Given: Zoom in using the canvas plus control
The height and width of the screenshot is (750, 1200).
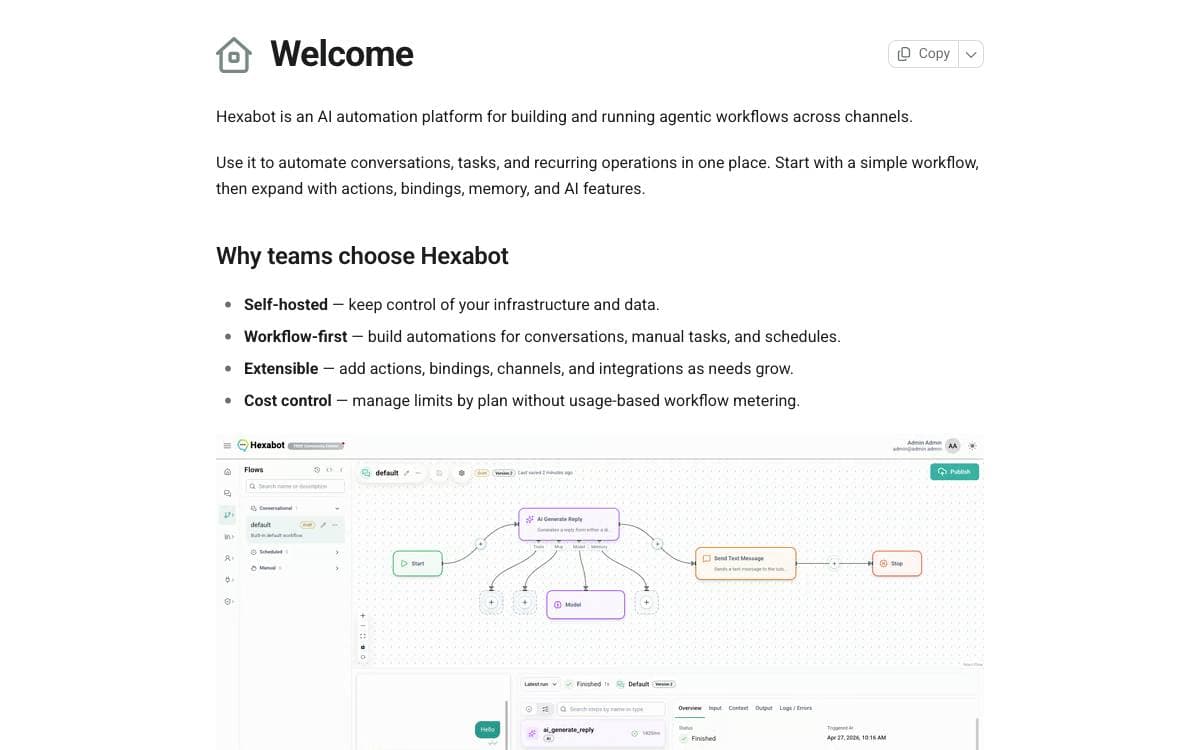Looking at the screenshot, I should [x=363, y=616].
